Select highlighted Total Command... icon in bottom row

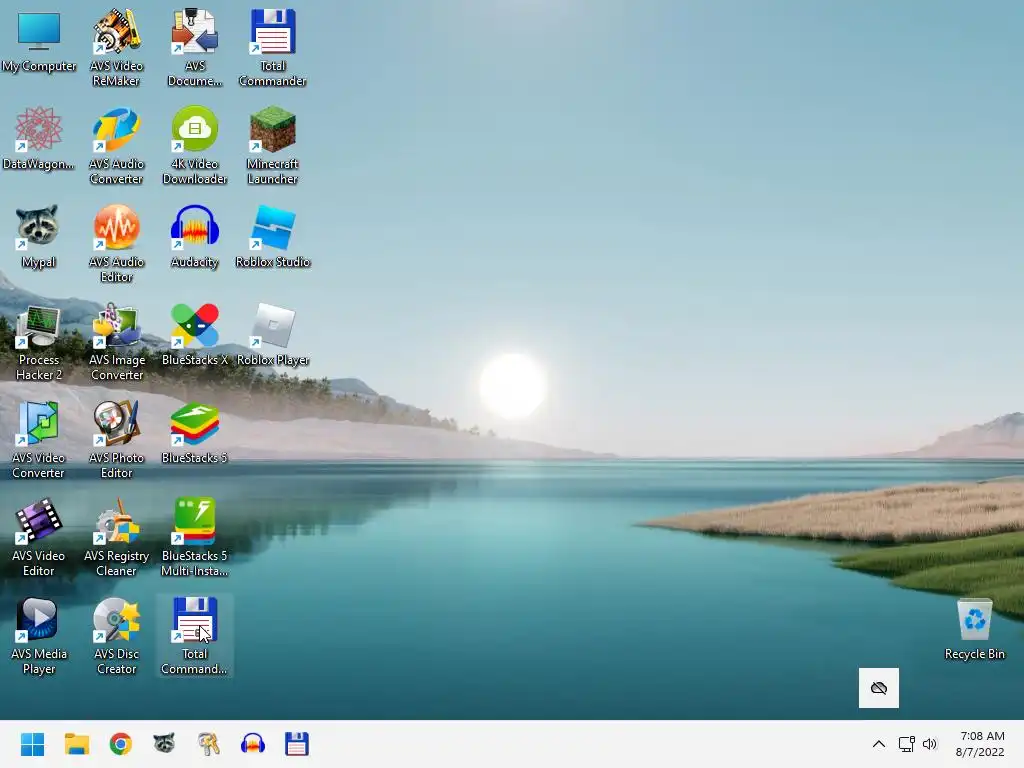click(x=195, y=635)
